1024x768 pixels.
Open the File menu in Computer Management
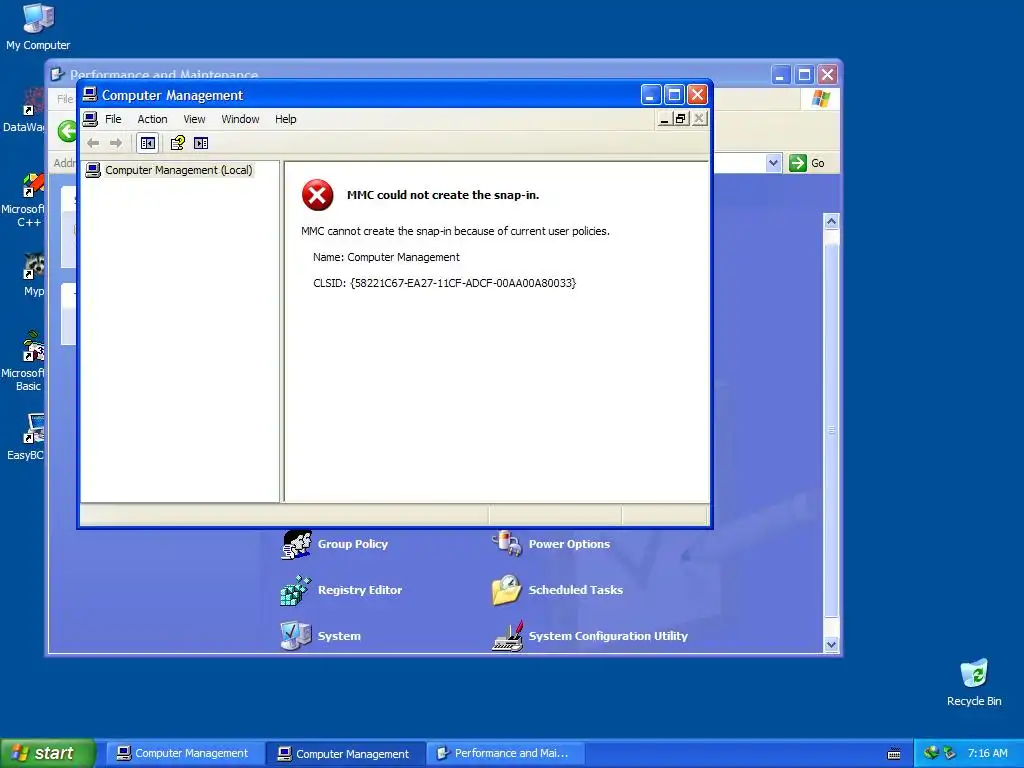pos(113,119)
